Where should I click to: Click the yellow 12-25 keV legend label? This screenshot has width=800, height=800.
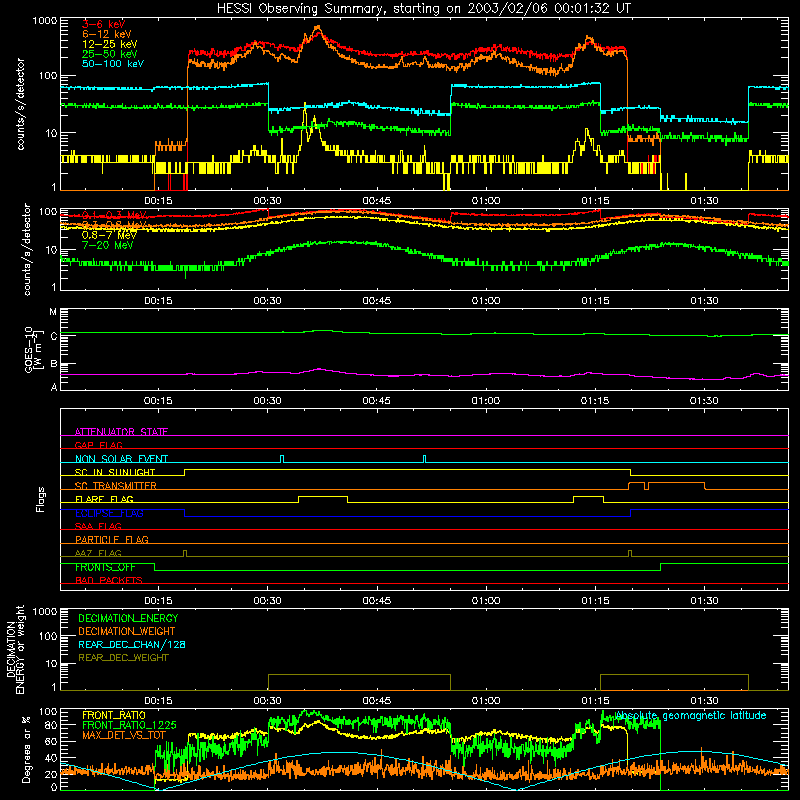tap(109, 44)
